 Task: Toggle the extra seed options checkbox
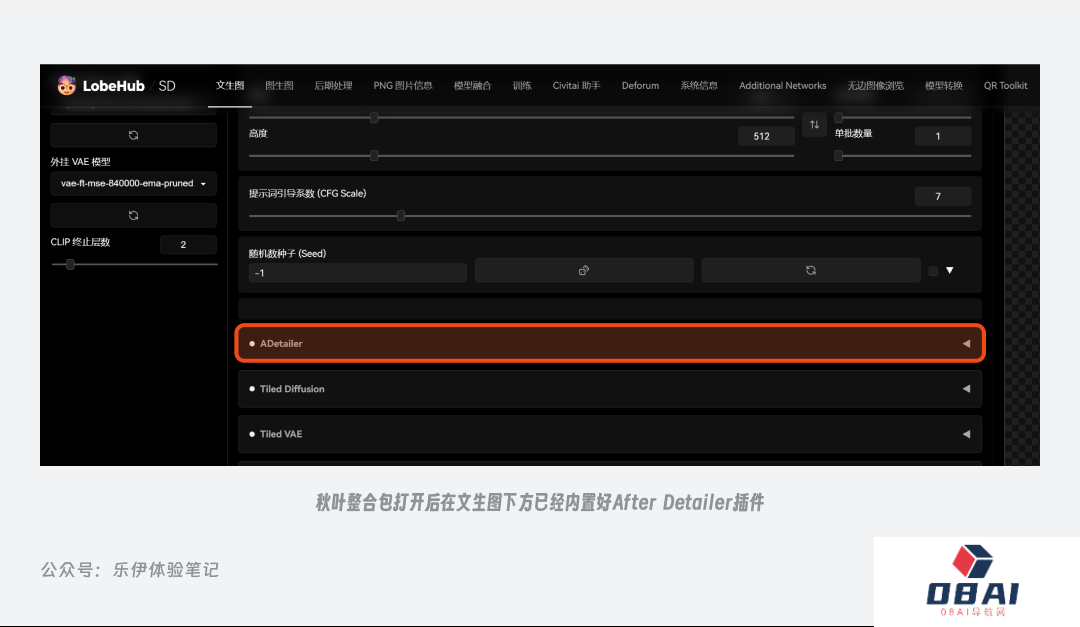tap(933, 271)
